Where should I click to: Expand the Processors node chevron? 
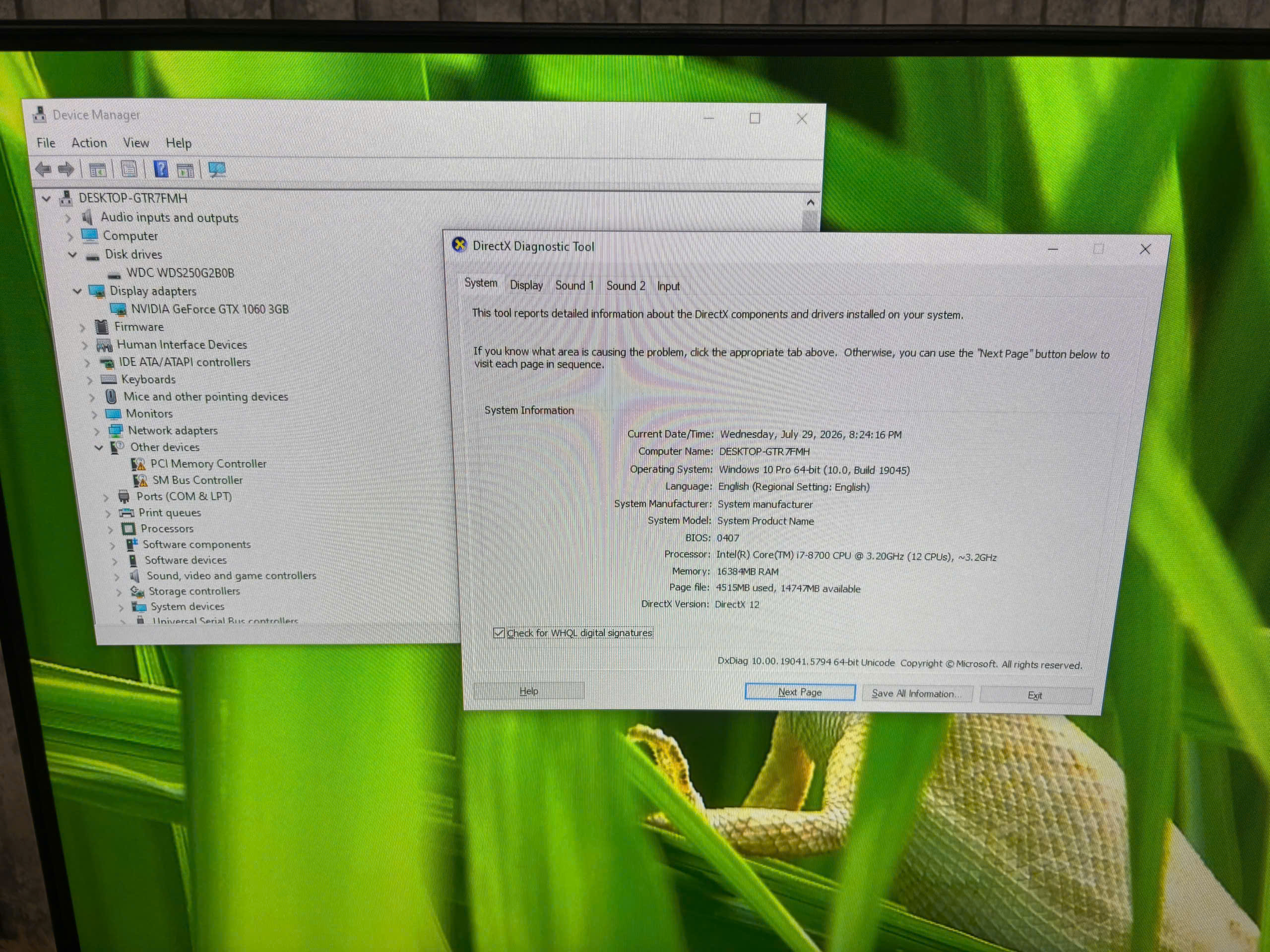(x=110, y=529)
